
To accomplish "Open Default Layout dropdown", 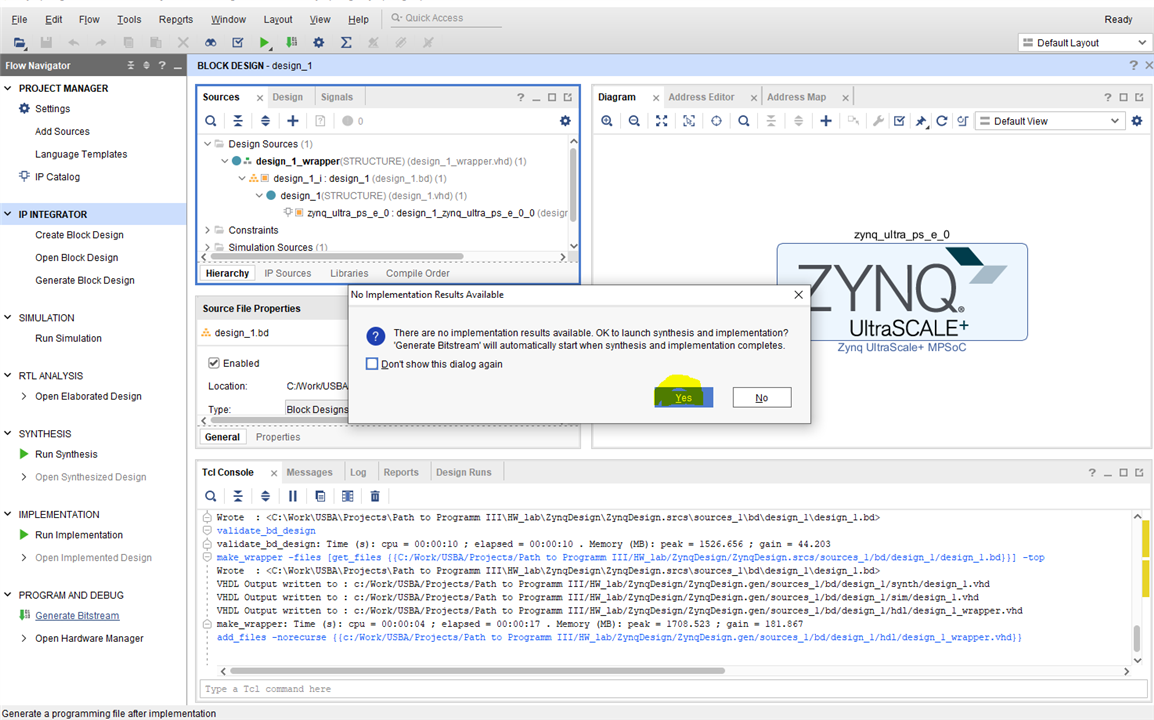I will (x=1085, y=43).
